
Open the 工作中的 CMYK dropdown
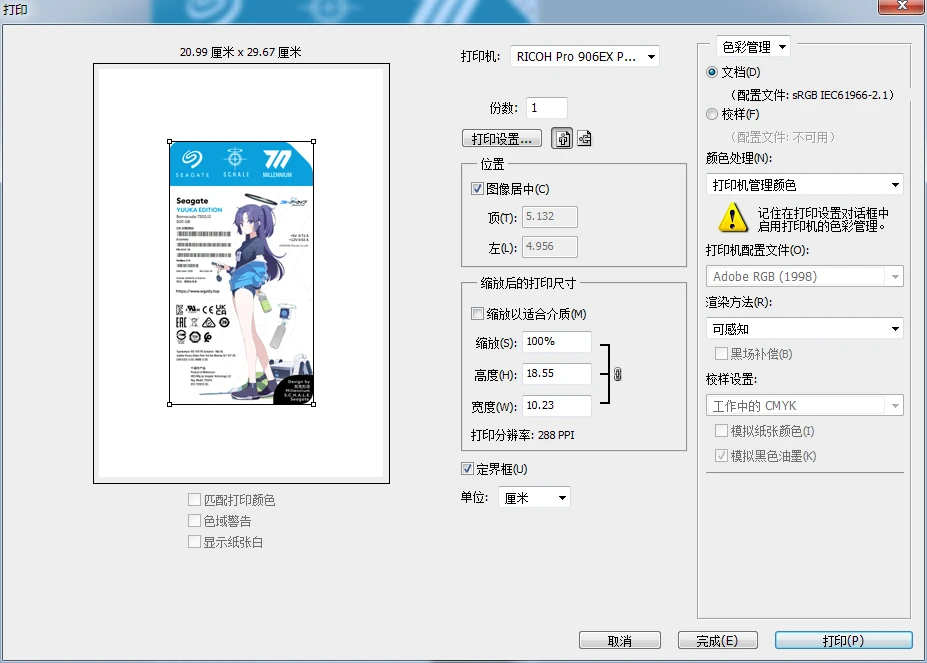(805, 406)
